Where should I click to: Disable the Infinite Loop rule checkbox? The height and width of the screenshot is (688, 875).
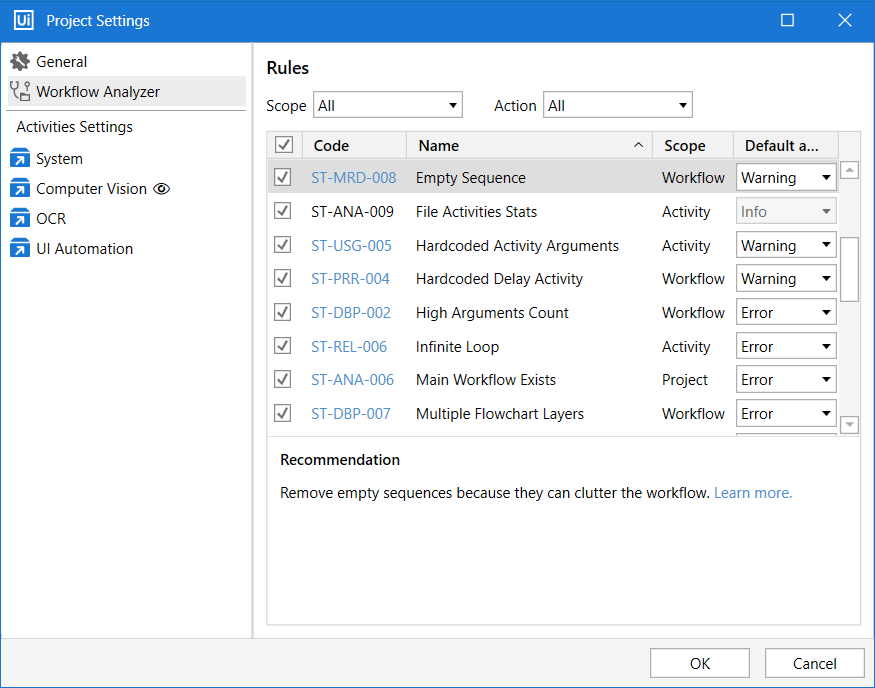pos(282,345)
